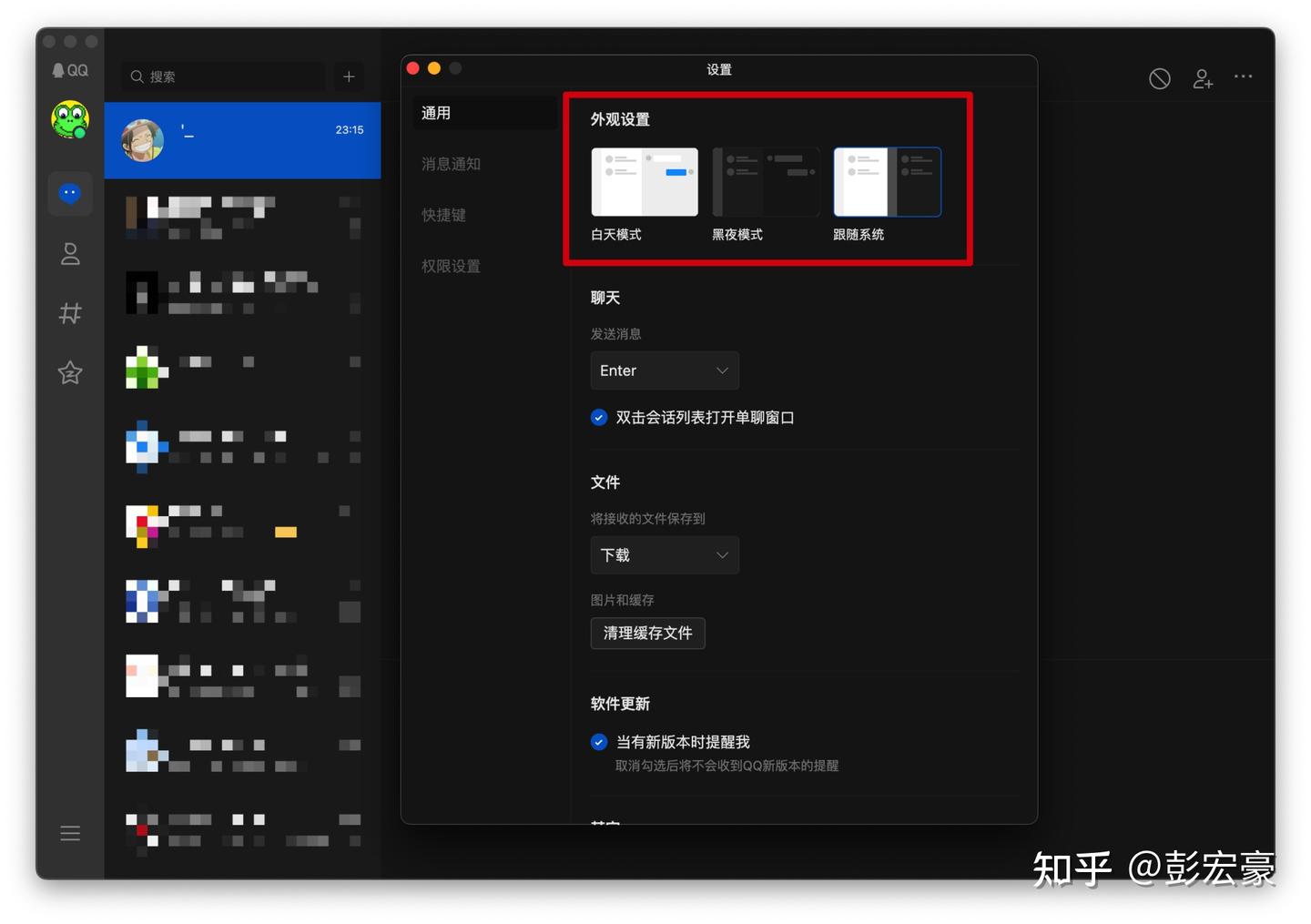1311x924 pixels.
Task: Open the add friend icon
Action: click(x=1202, y=78)
